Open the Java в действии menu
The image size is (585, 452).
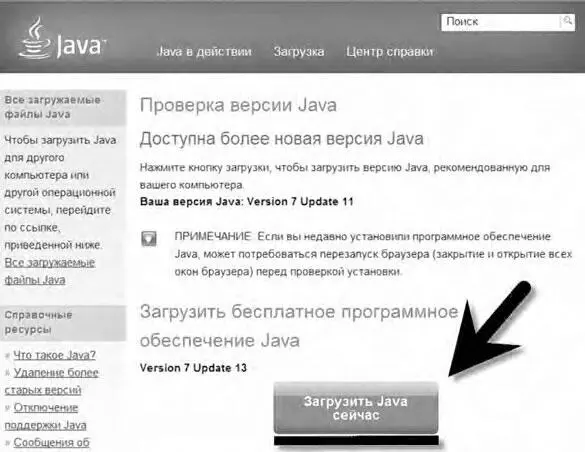point(204,51)
